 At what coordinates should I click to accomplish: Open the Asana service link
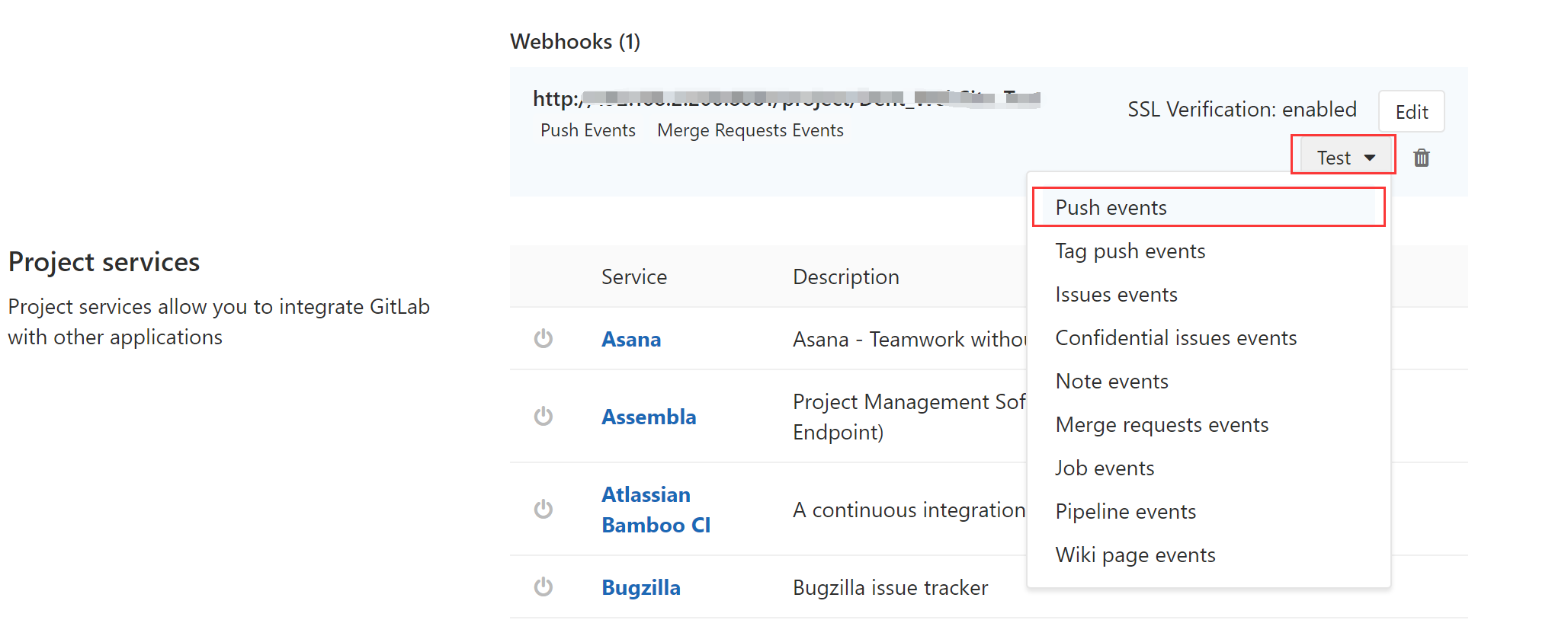631,339
